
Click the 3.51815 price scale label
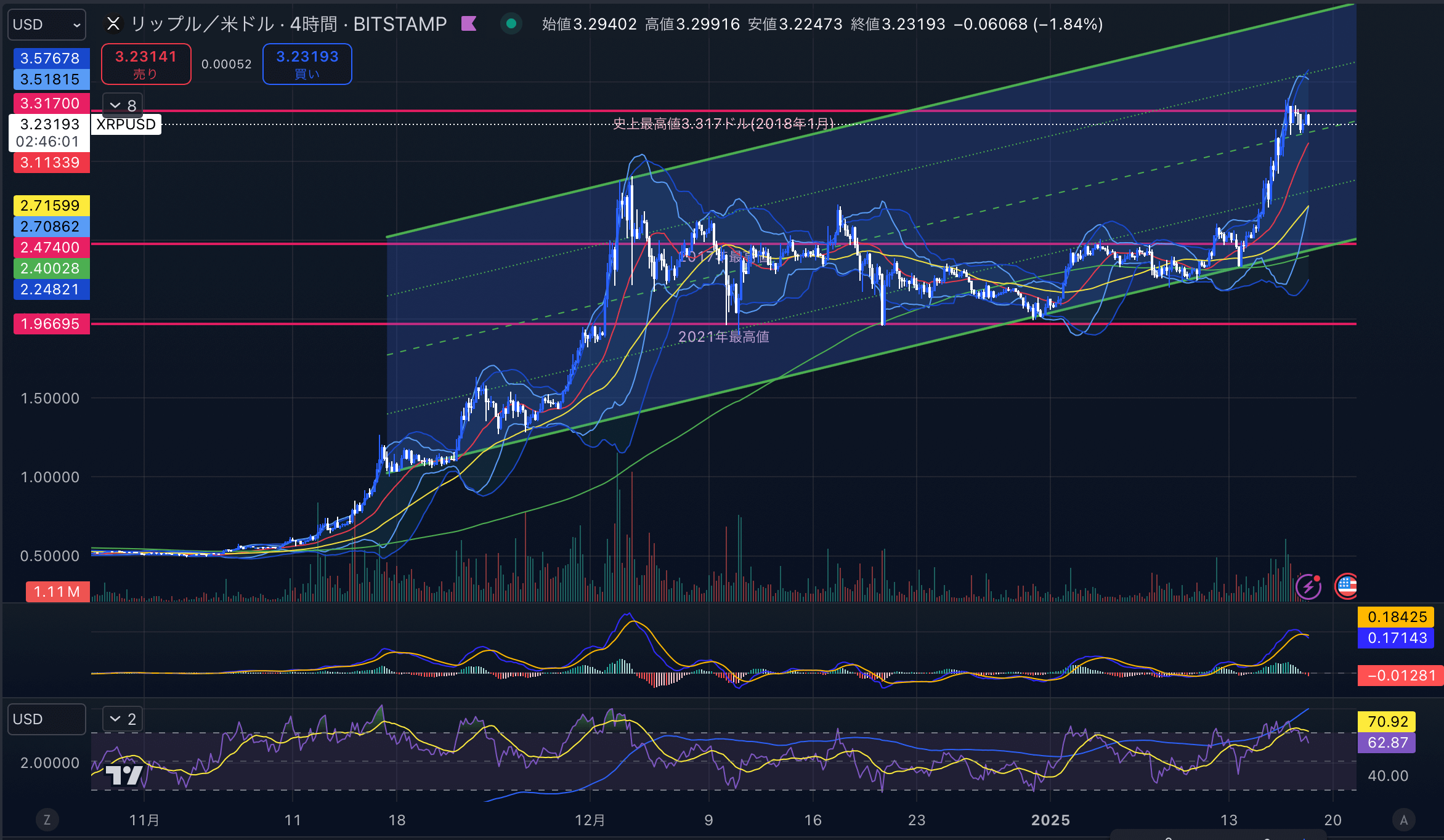[52, 79]
